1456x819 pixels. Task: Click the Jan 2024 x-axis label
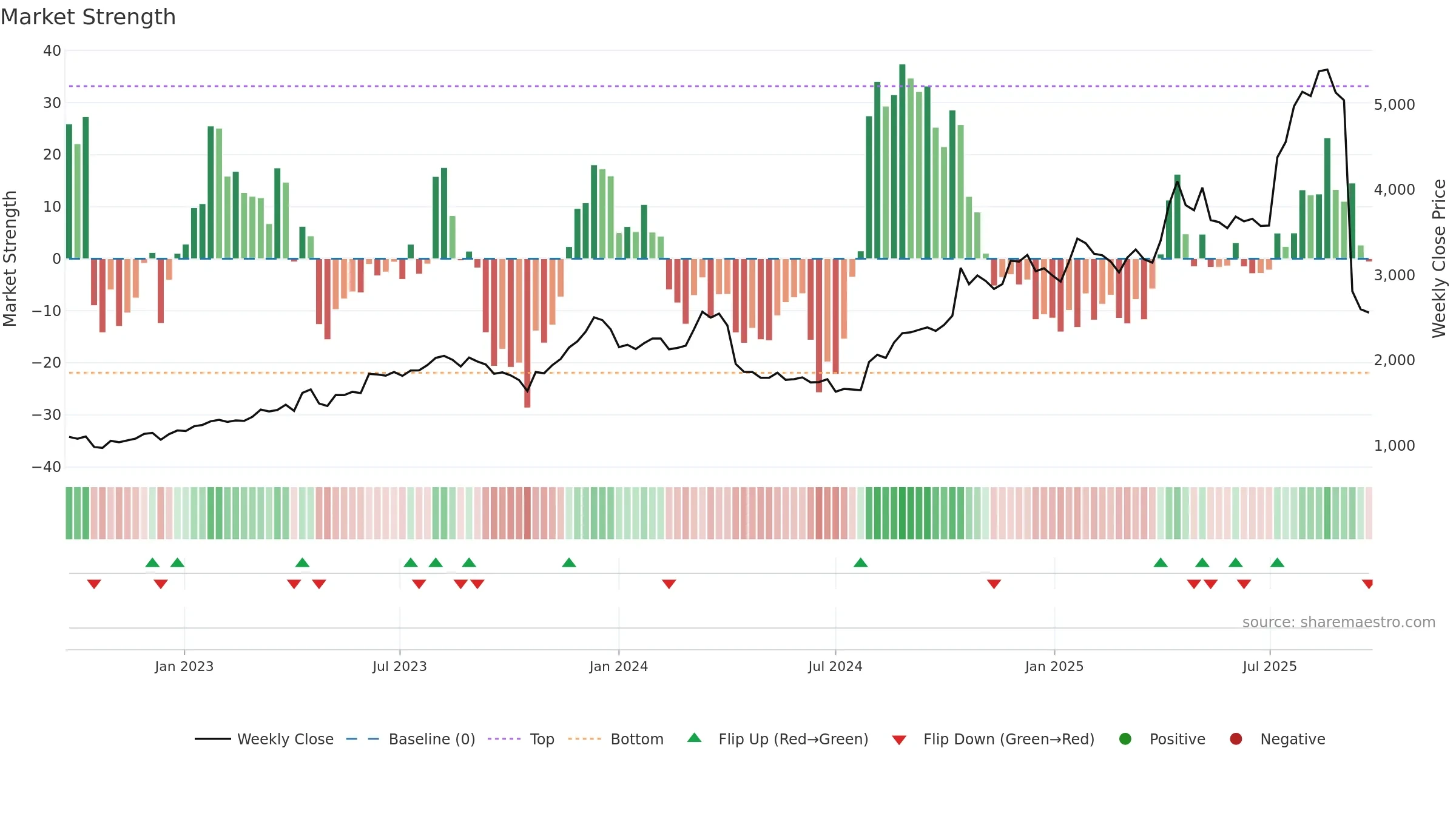(619, 667)
